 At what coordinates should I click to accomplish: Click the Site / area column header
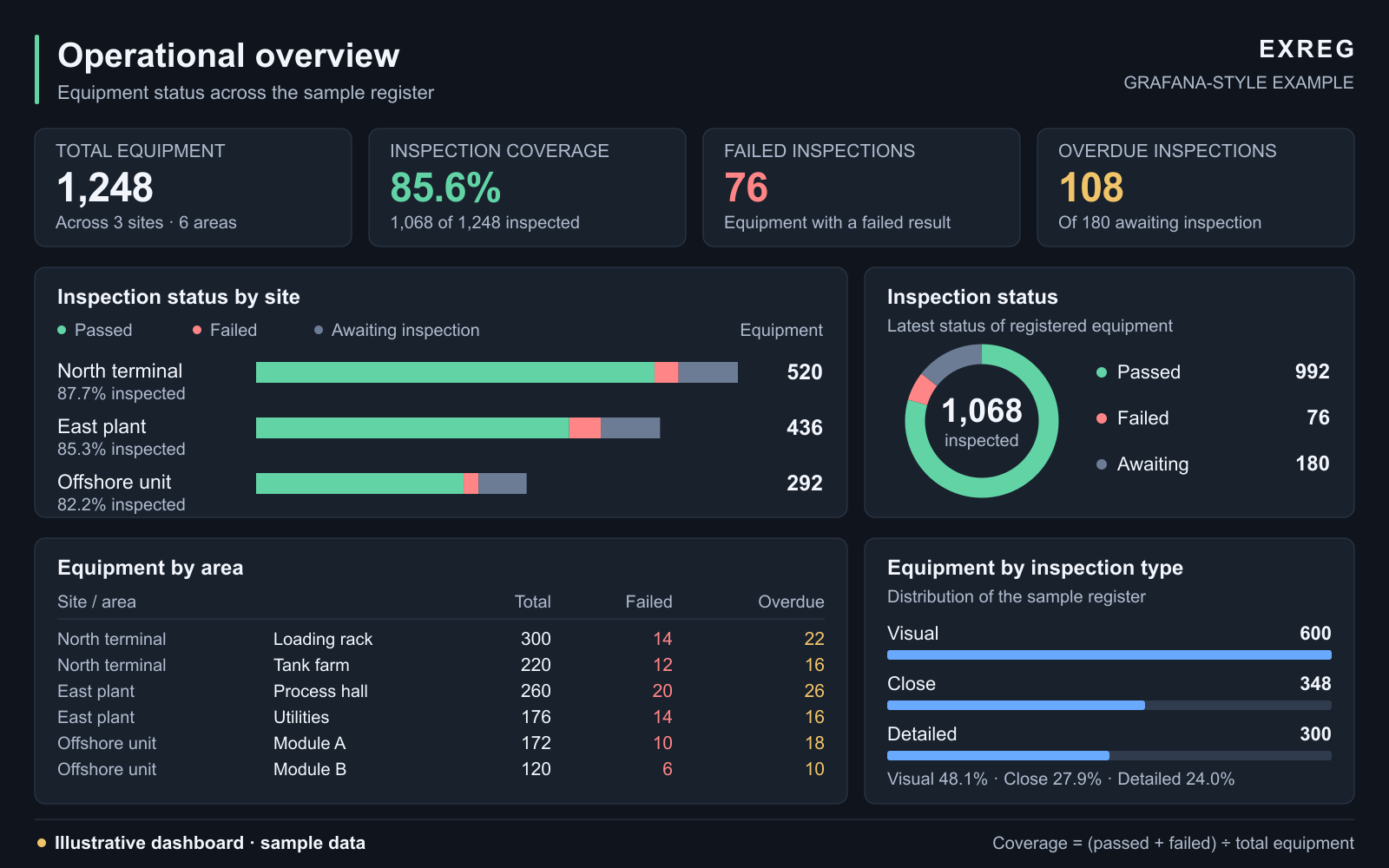(96, 602)
